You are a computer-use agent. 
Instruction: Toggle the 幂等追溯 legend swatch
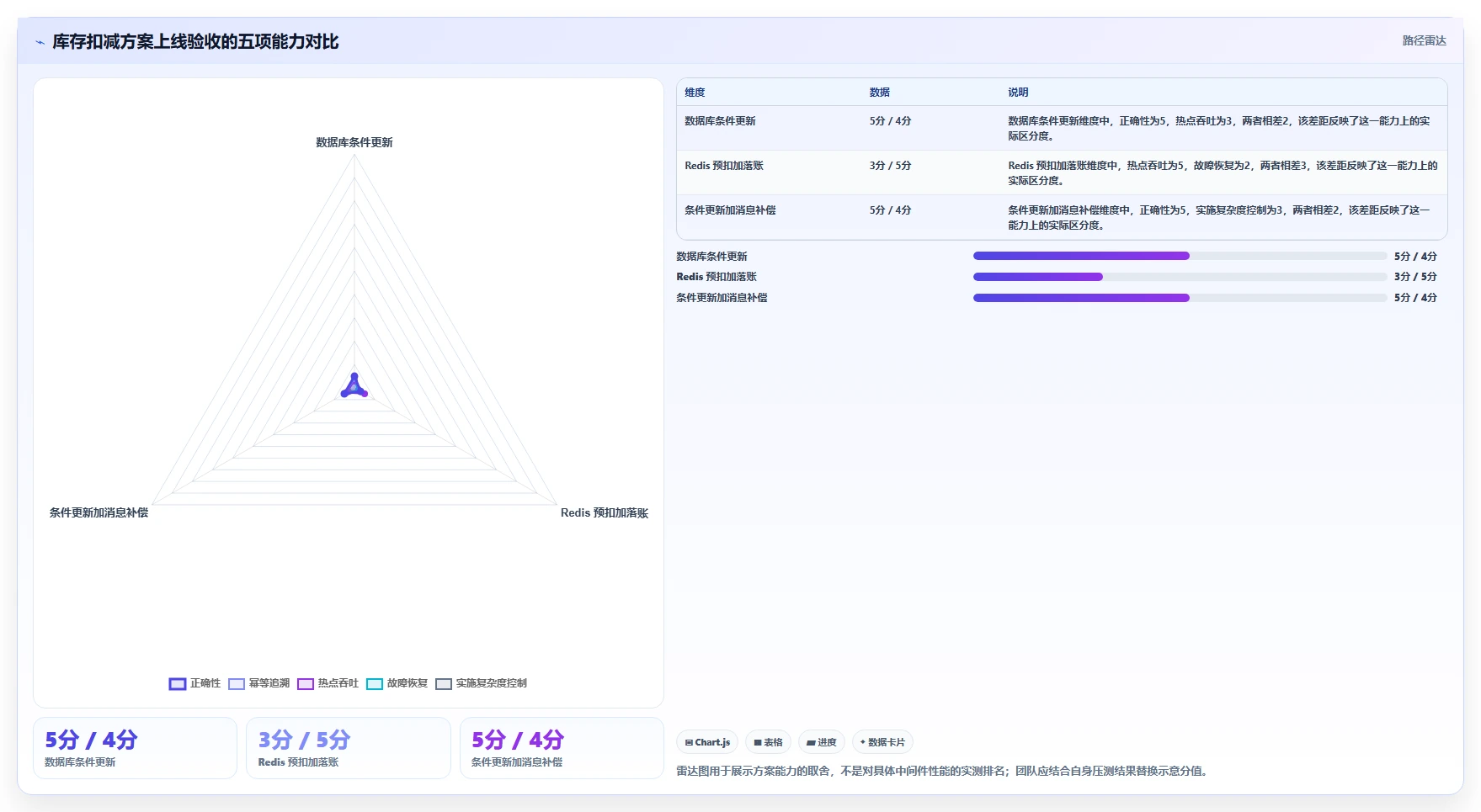237,684
